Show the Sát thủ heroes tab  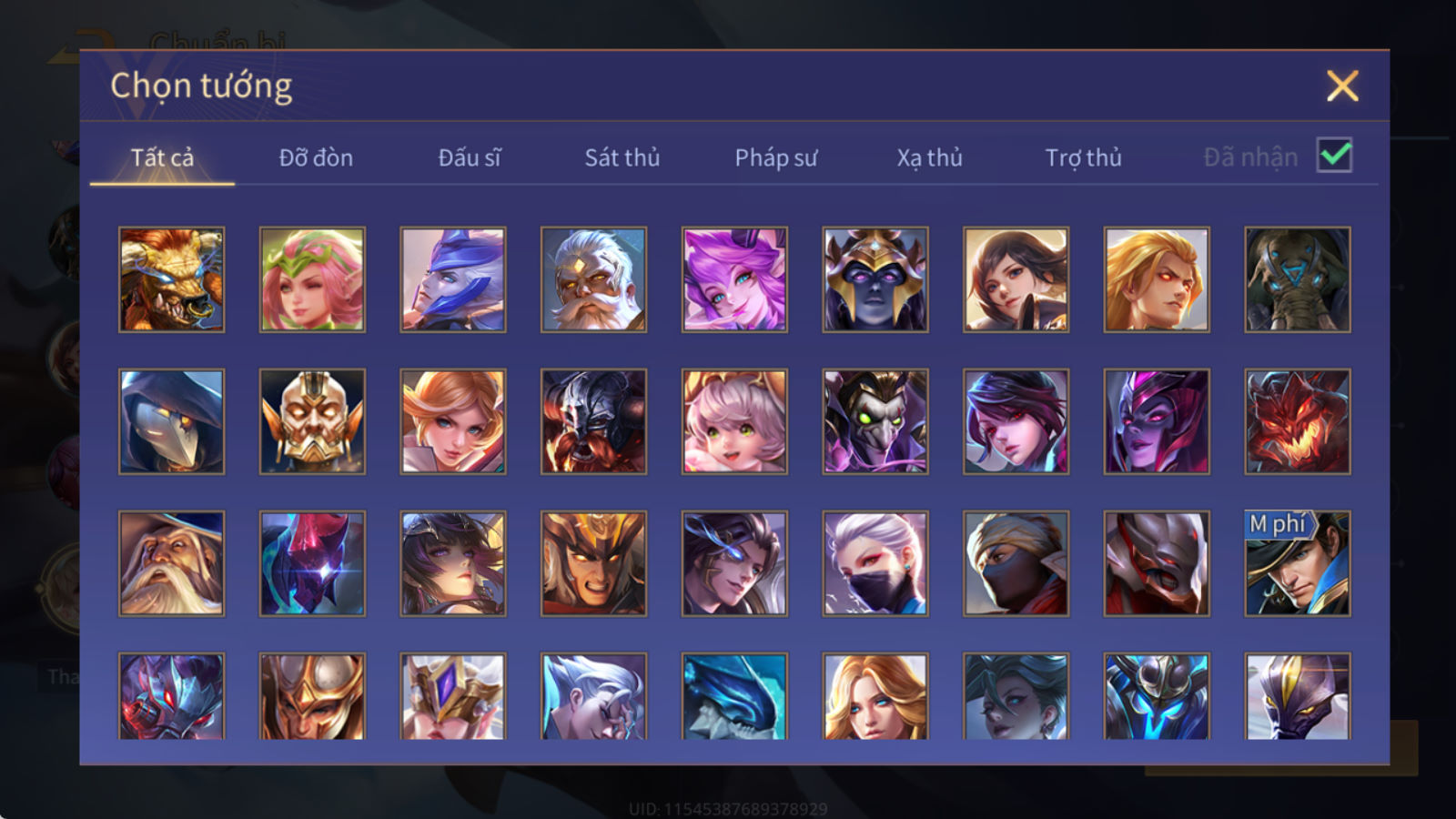coord(622,157)
